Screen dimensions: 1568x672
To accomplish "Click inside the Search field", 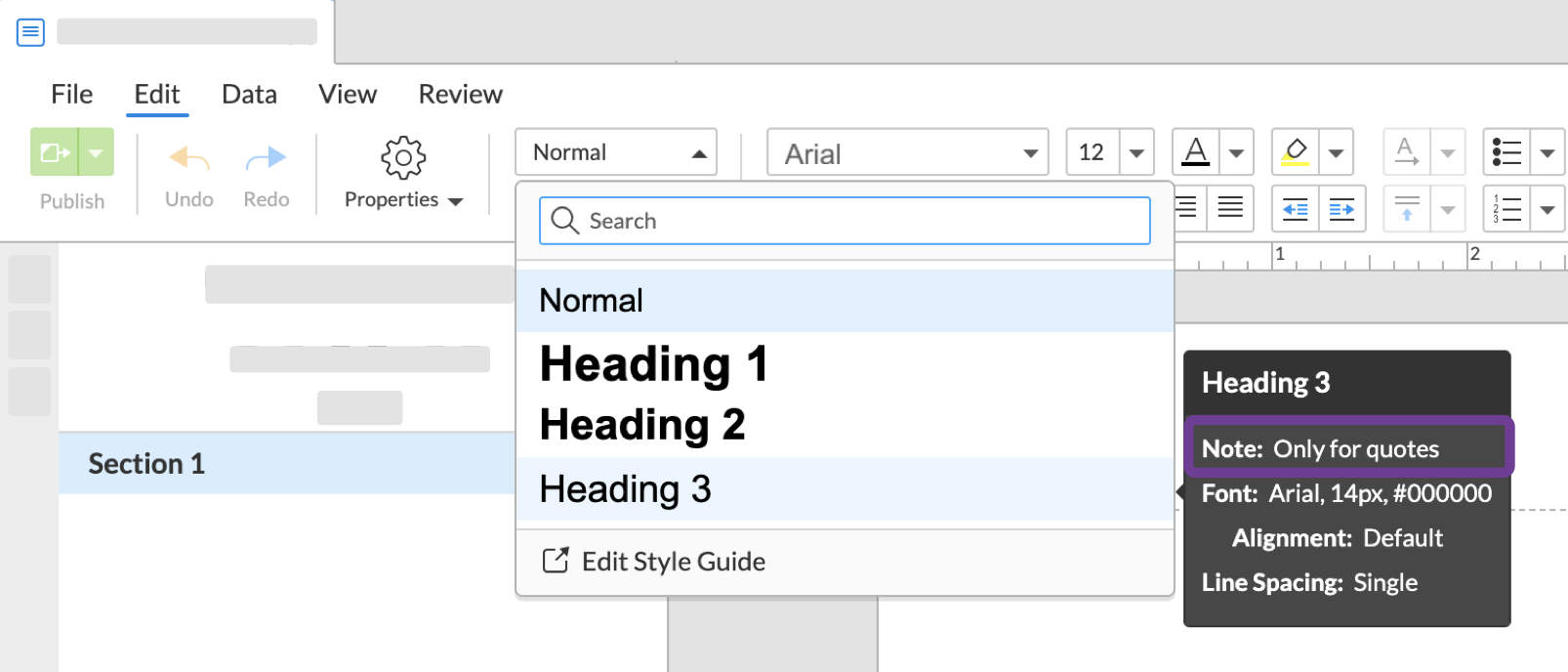I will click(x=845, y=221).
